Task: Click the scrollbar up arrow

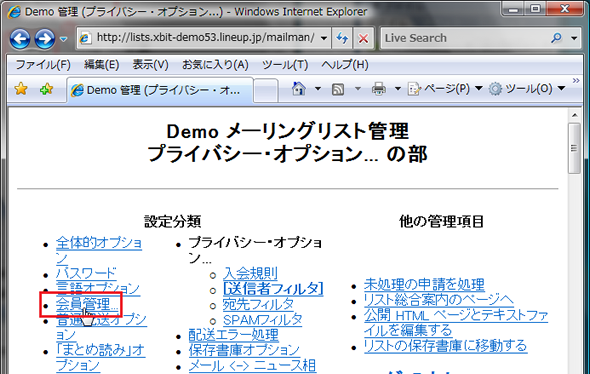Action: tap(574, 114)
